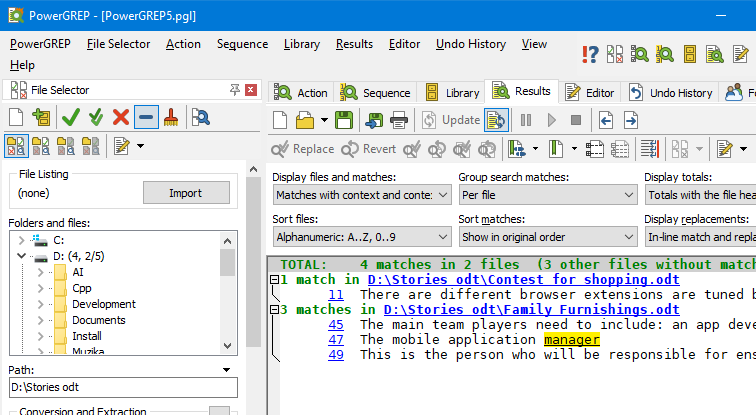The height and width of the screenshot is (415, 756).
Task: Click the Import button in File Listing
Action: [x=186, y=193]
